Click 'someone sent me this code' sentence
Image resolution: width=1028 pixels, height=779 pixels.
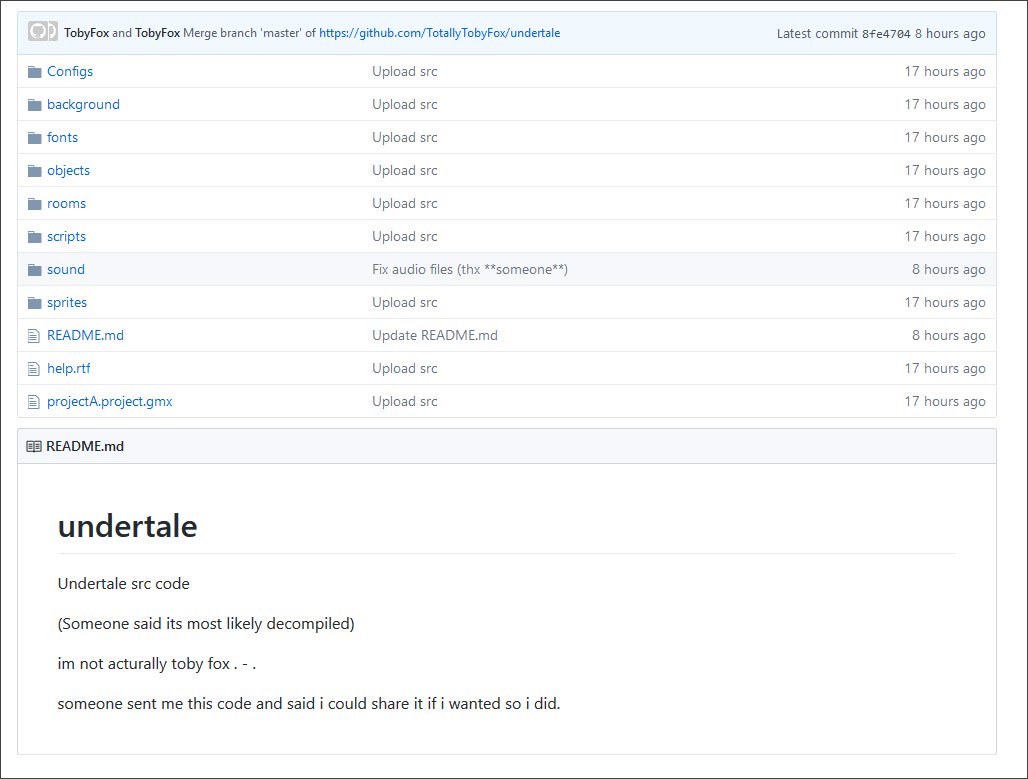[x=309, y=704]
